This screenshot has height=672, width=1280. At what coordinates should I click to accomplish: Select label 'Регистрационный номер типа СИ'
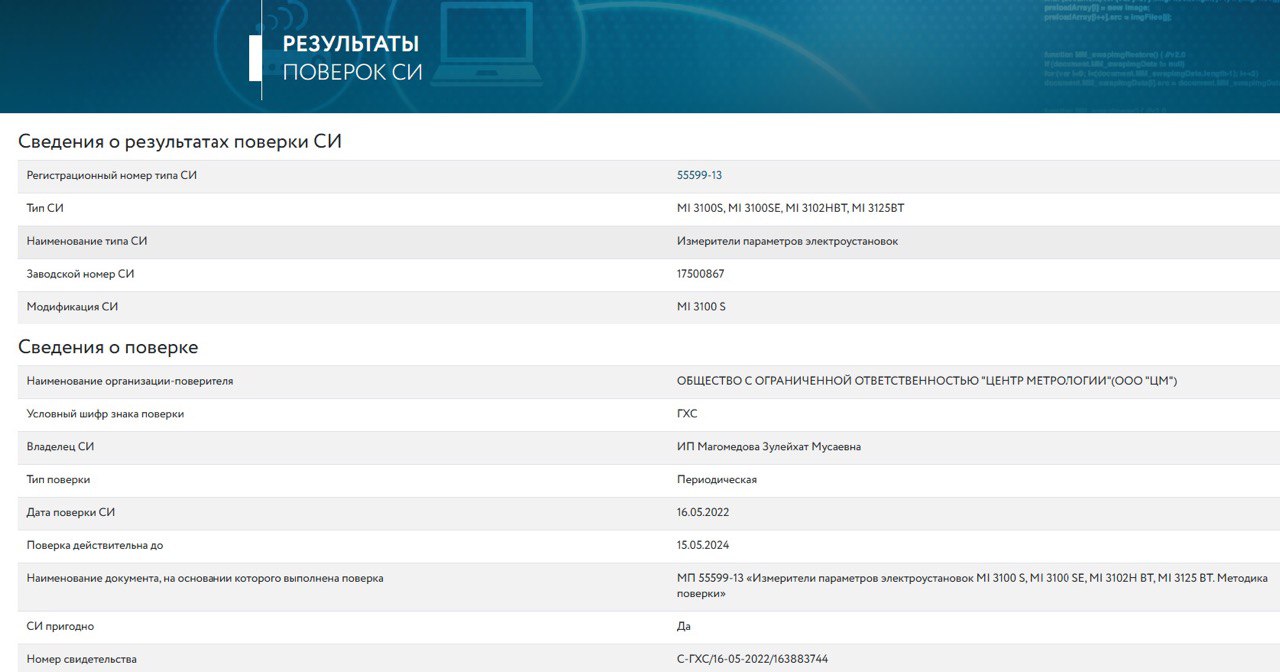tap(112, 175)
